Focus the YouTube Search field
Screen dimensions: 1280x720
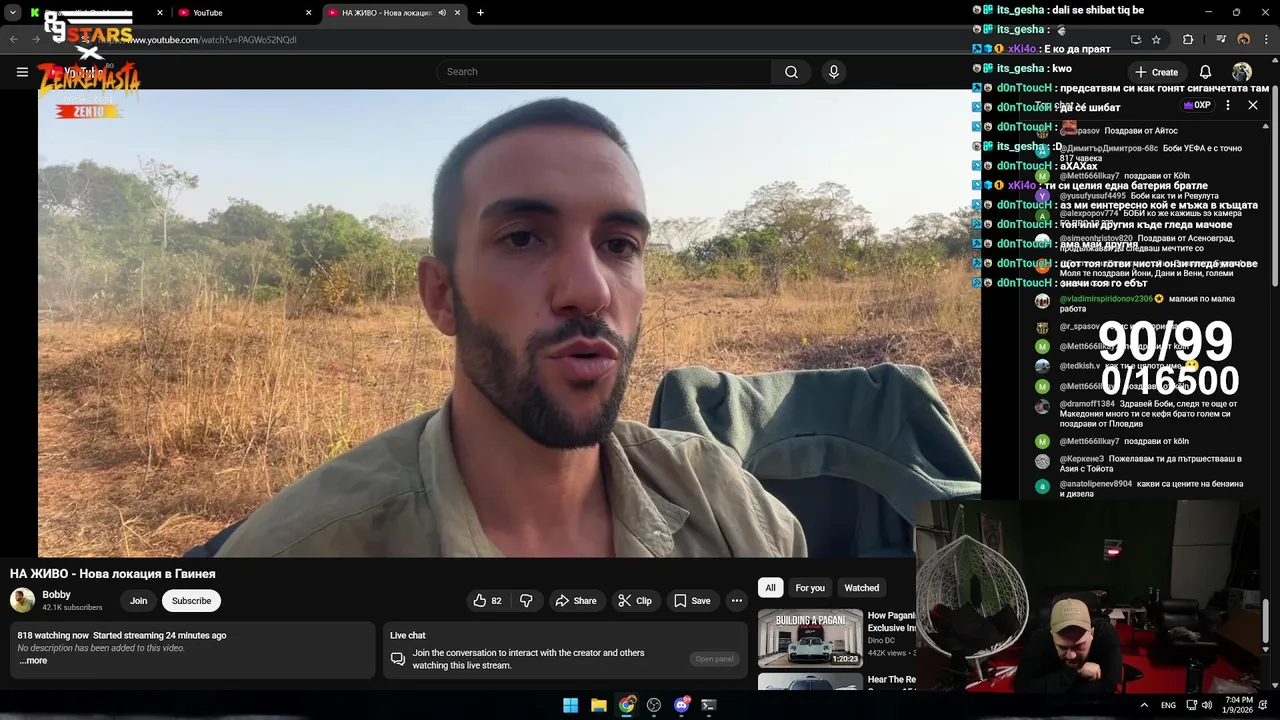(x=603, y=72)
